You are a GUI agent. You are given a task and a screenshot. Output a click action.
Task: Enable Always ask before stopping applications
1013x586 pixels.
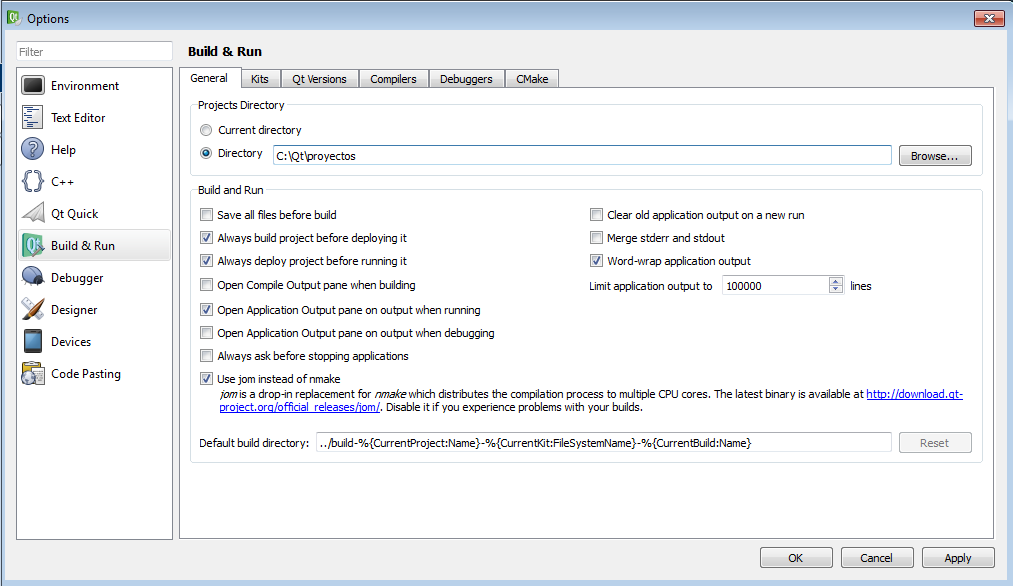click(x=207, y=356)
